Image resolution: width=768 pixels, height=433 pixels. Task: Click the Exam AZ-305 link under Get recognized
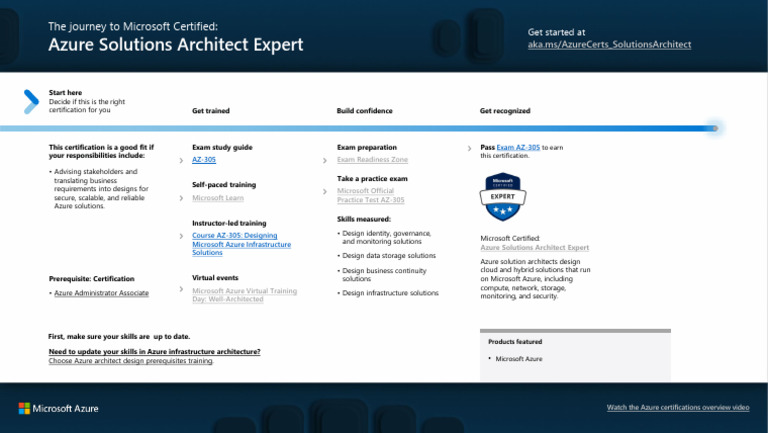(x=518, y=147)
